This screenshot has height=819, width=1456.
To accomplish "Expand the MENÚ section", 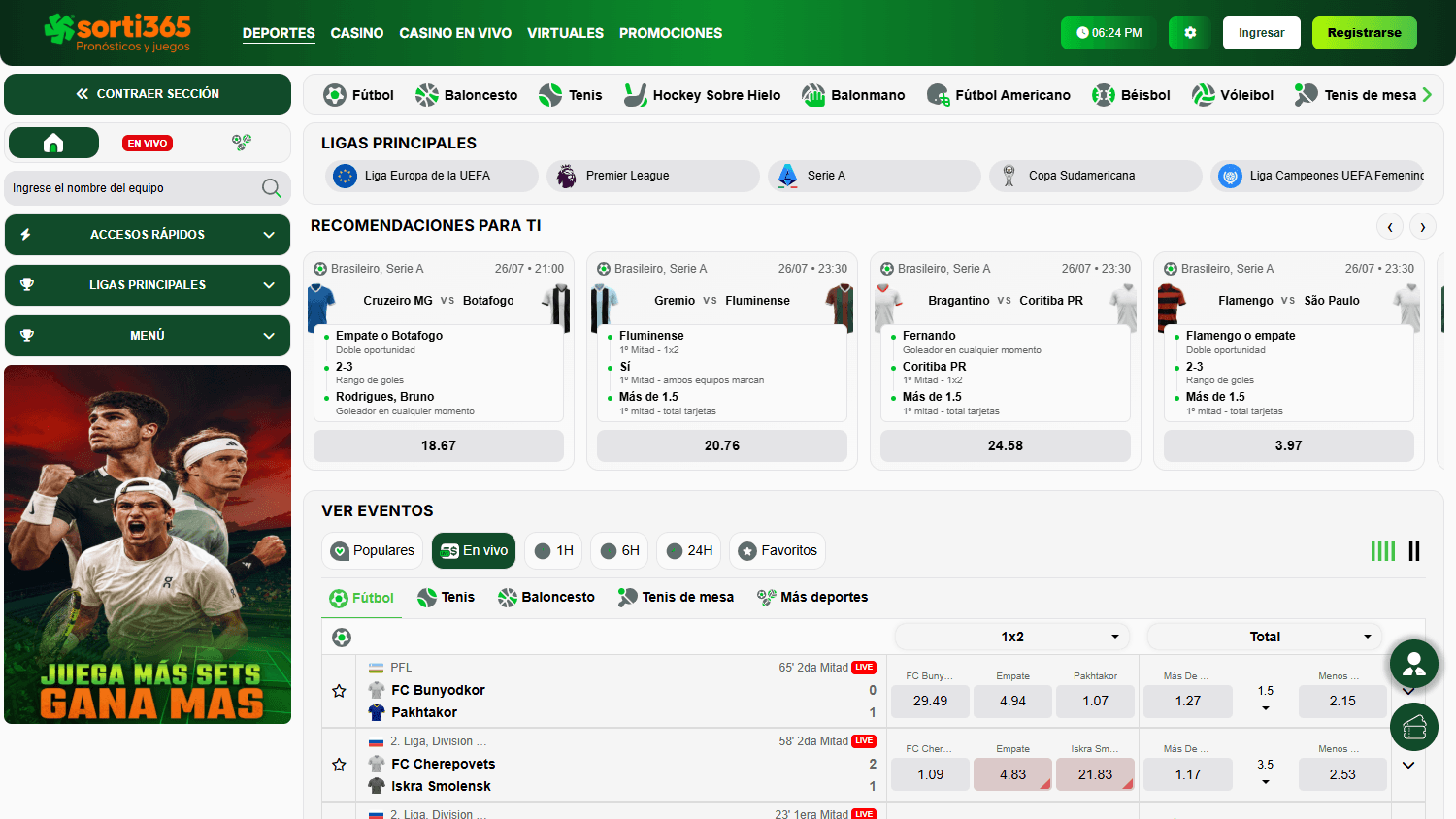I will [148, 336].
